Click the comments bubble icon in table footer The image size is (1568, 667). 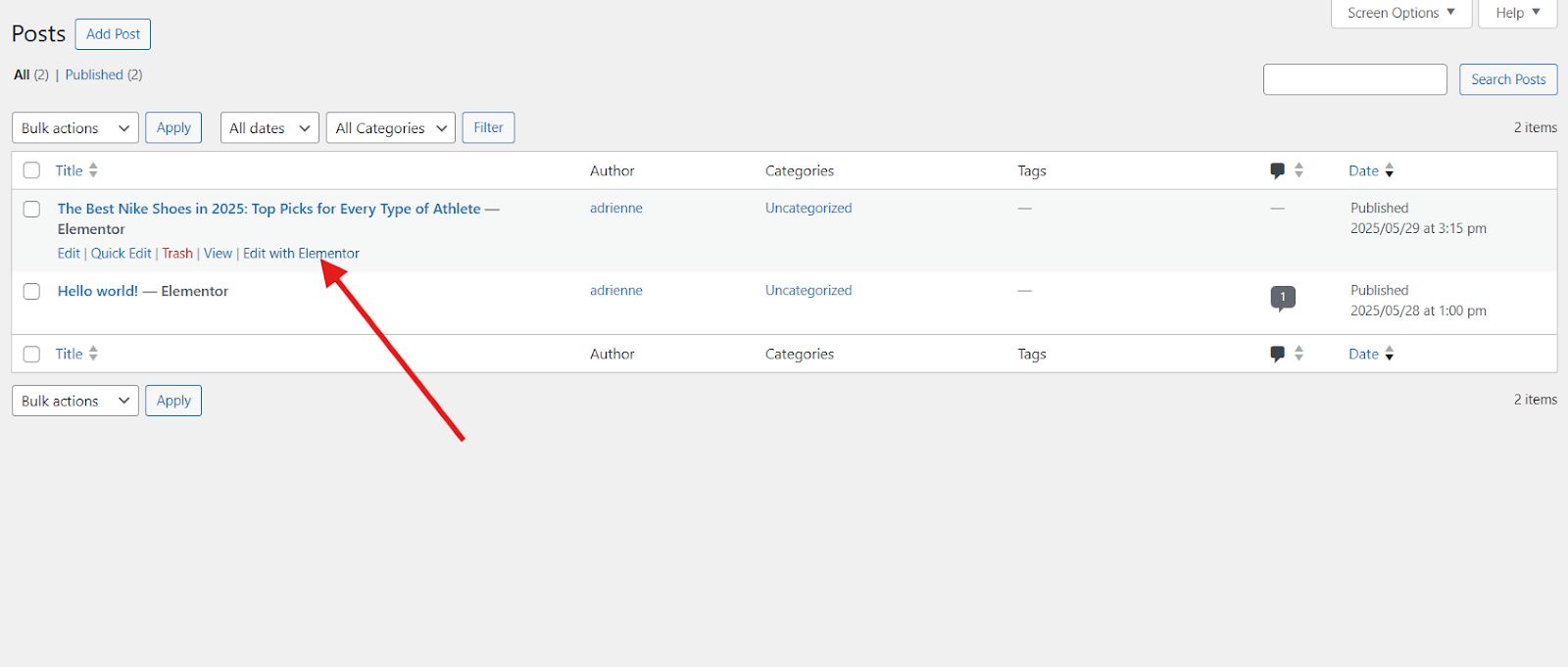click(1277, 354)
